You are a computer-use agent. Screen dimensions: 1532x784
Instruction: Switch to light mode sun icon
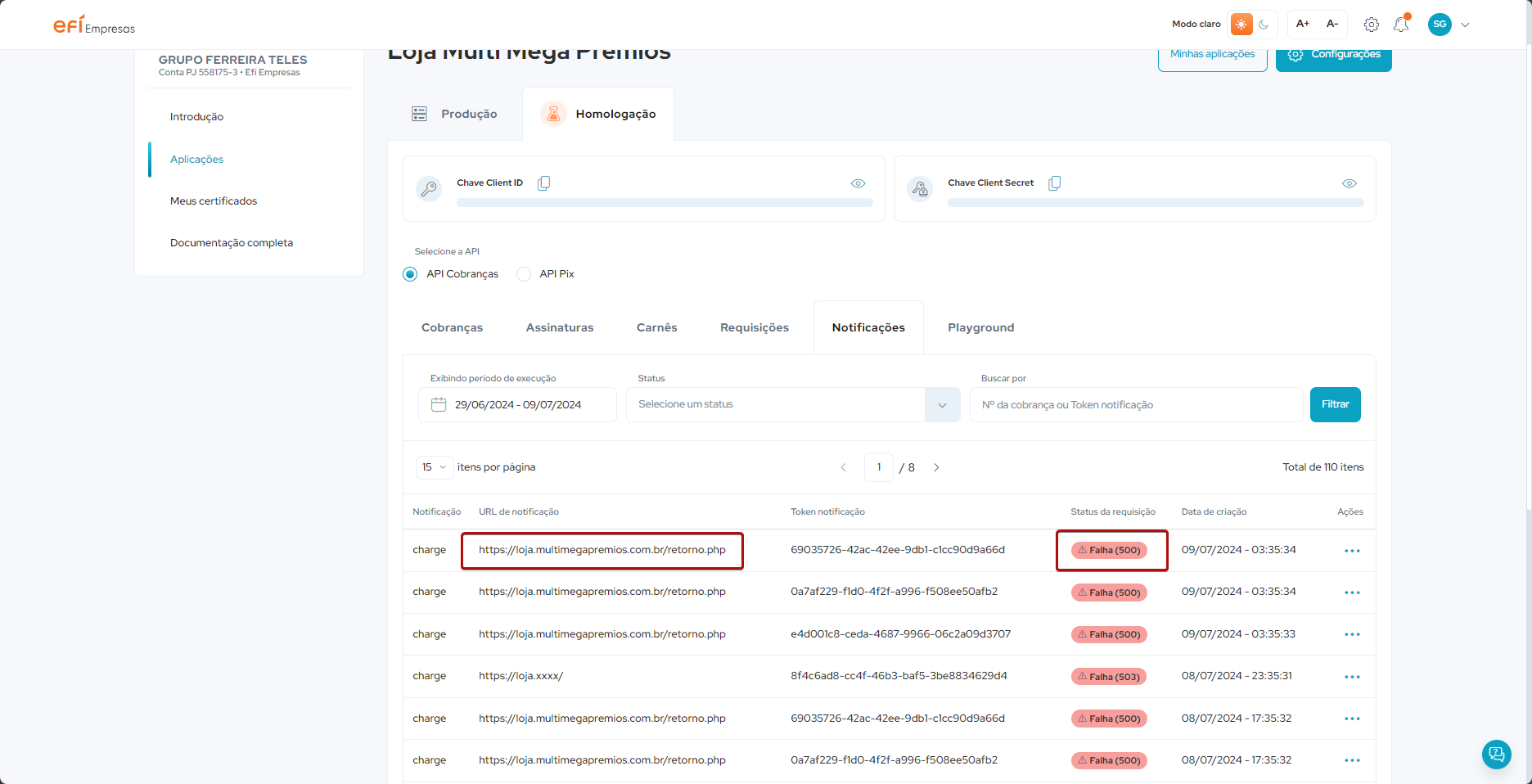[1241, 25]
